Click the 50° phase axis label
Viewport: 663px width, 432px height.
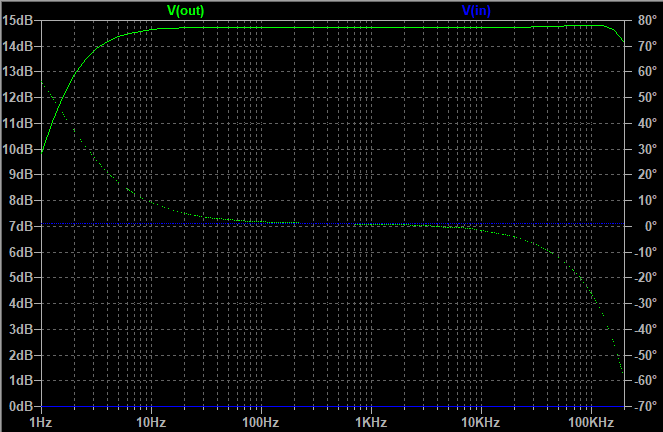coord(647,97)
